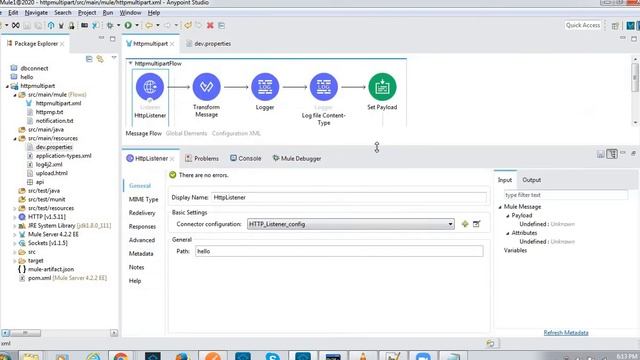This screenshot has width=640, height=360.
Task: Switch to the dev.properties editor tab
Action: (x=208, y=44)
